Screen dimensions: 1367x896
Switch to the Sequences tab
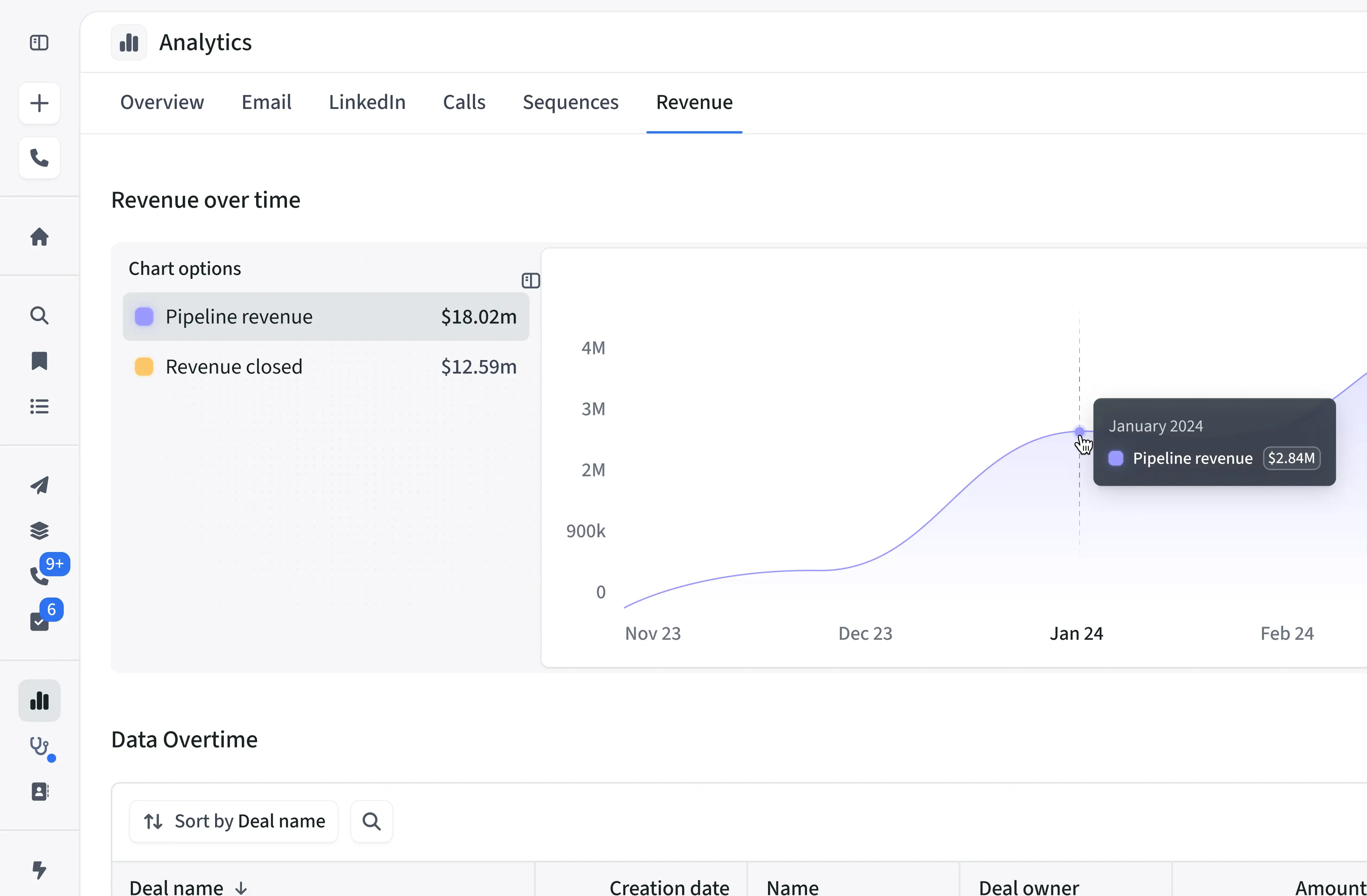click(570, 102)
